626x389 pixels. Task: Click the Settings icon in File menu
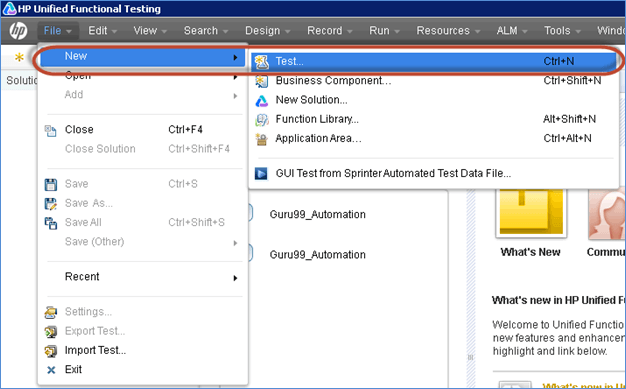point(51,312)
